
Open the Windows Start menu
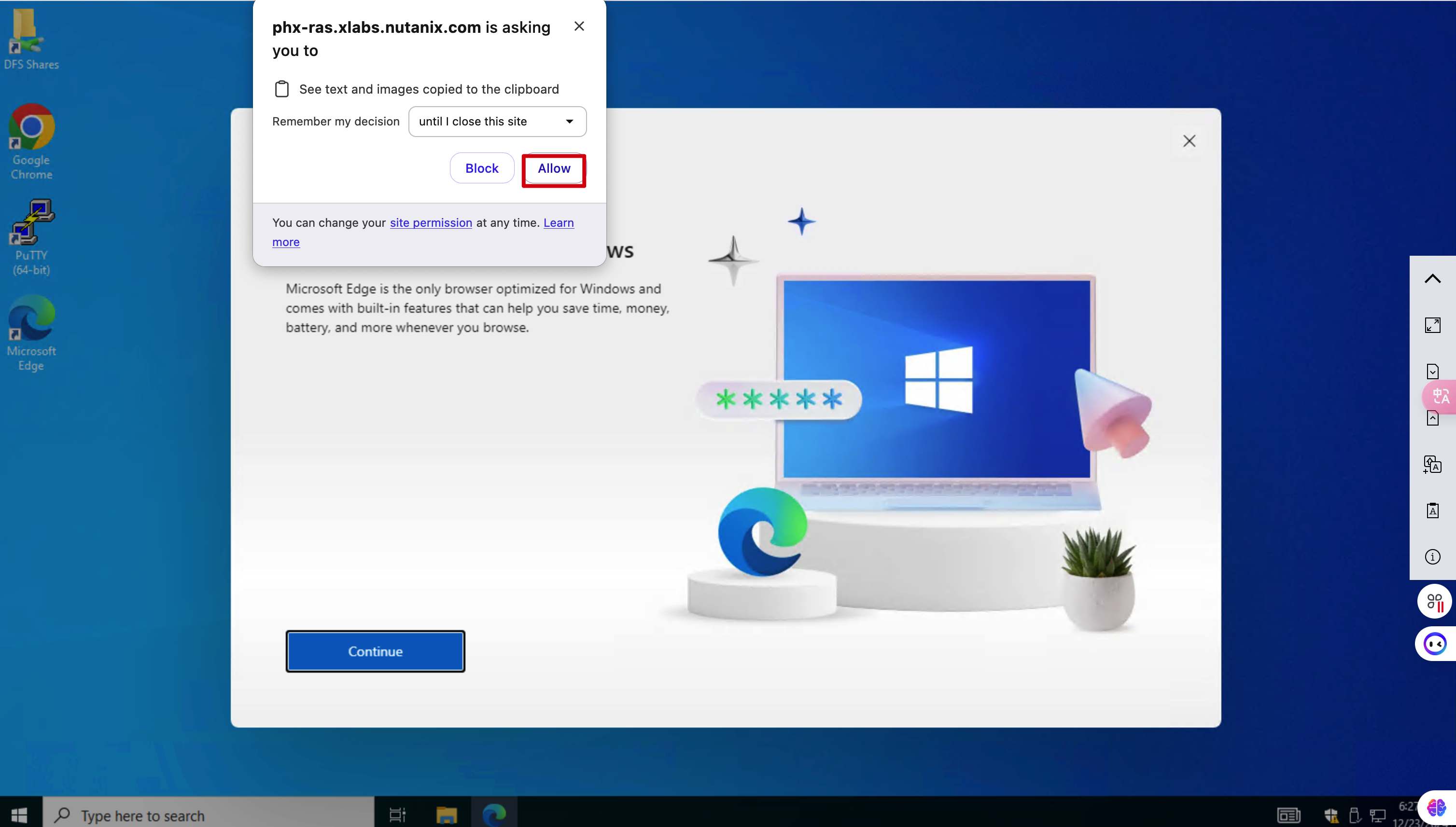pyautogui.click(x=19, y=814)
